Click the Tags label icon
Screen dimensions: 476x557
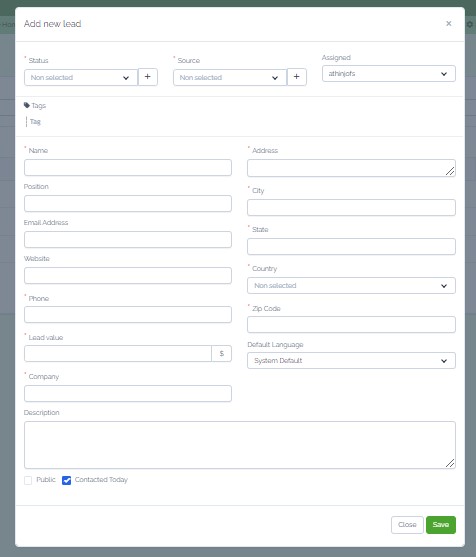tap(27, 105)
